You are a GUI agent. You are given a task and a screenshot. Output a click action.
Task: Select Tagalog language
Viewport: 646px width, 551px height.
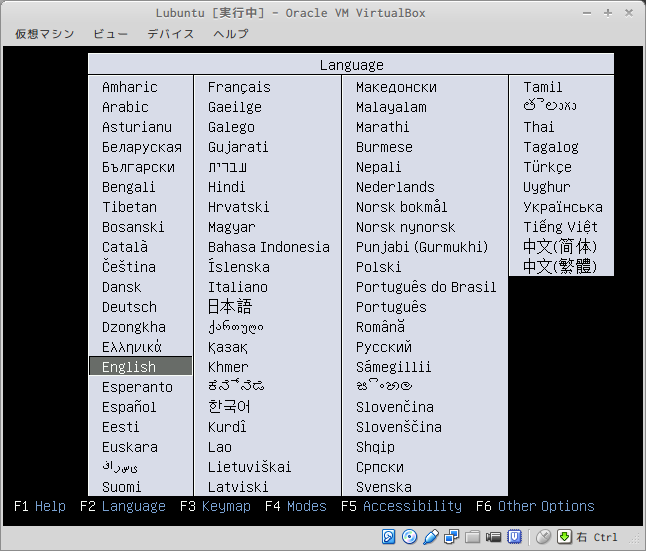(x=551, y=147)
